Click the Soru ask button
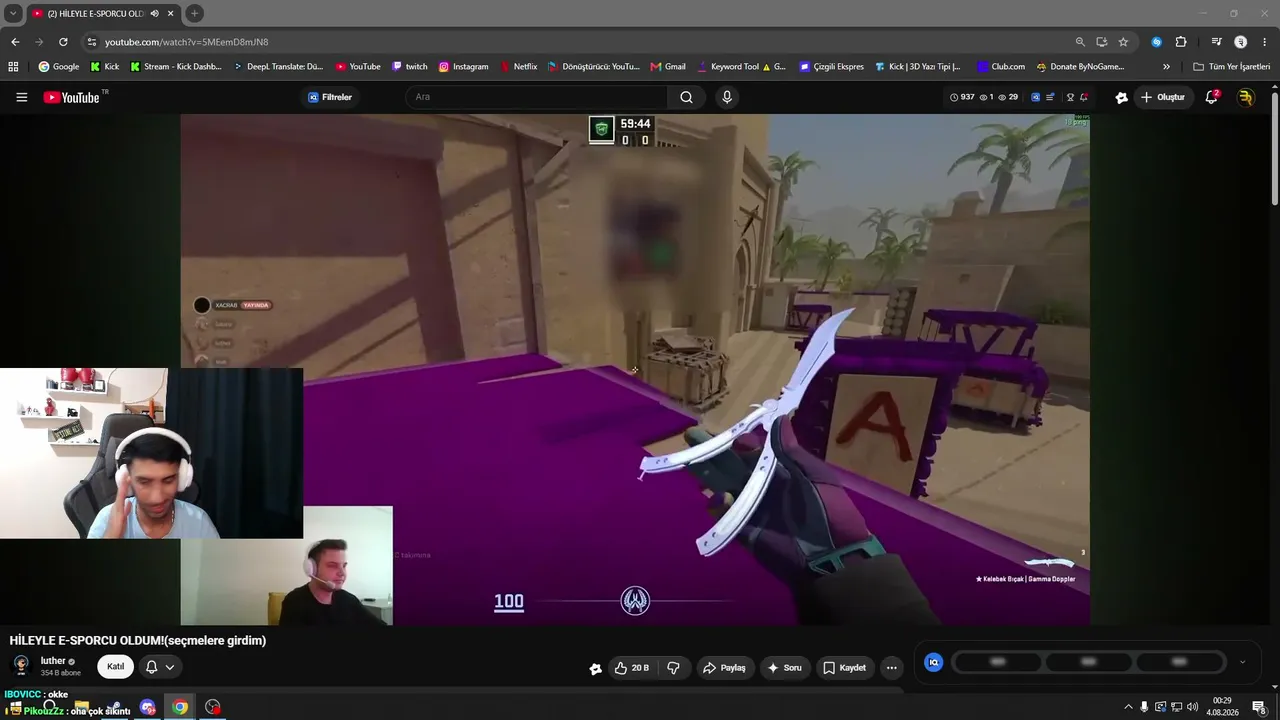 click(785, 668)
